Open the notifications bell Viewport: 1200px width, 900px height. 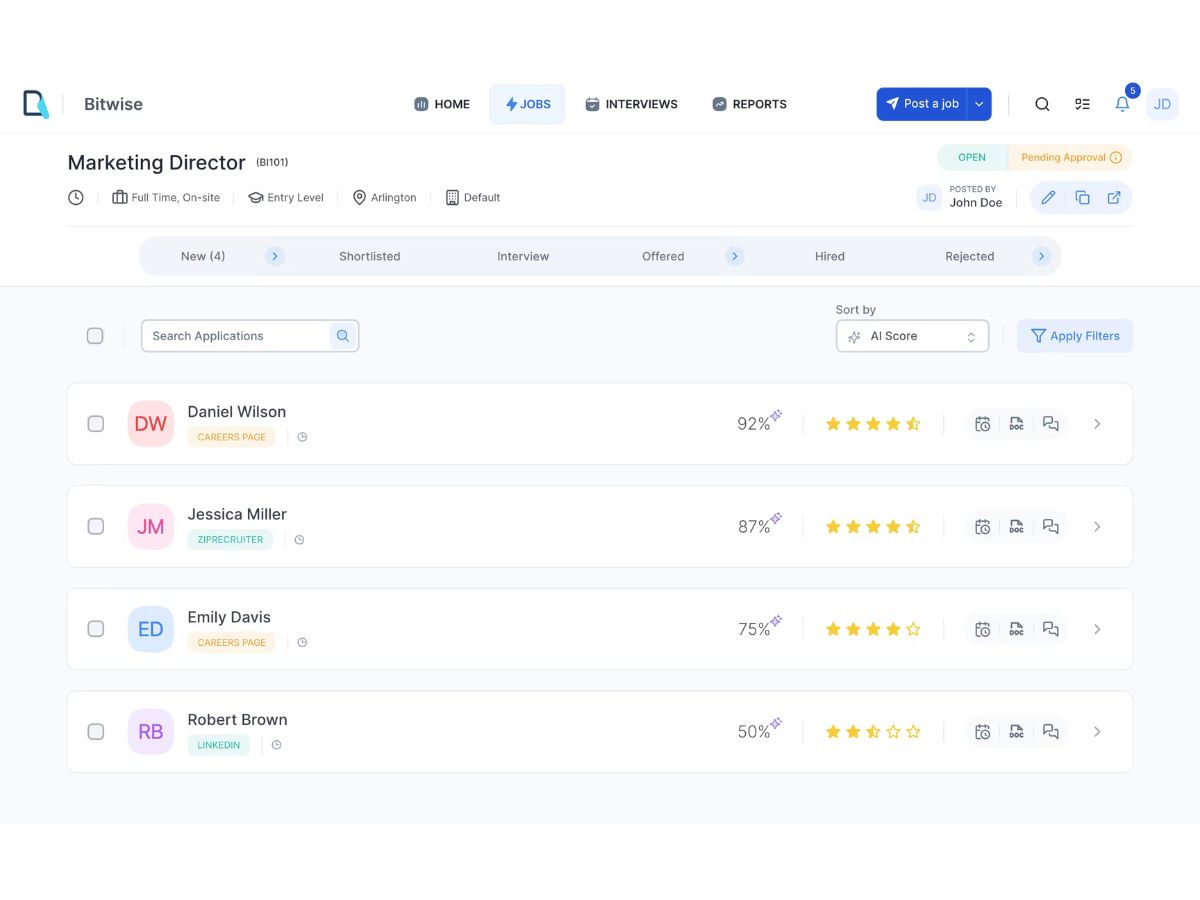click(x=1123, y=104)
